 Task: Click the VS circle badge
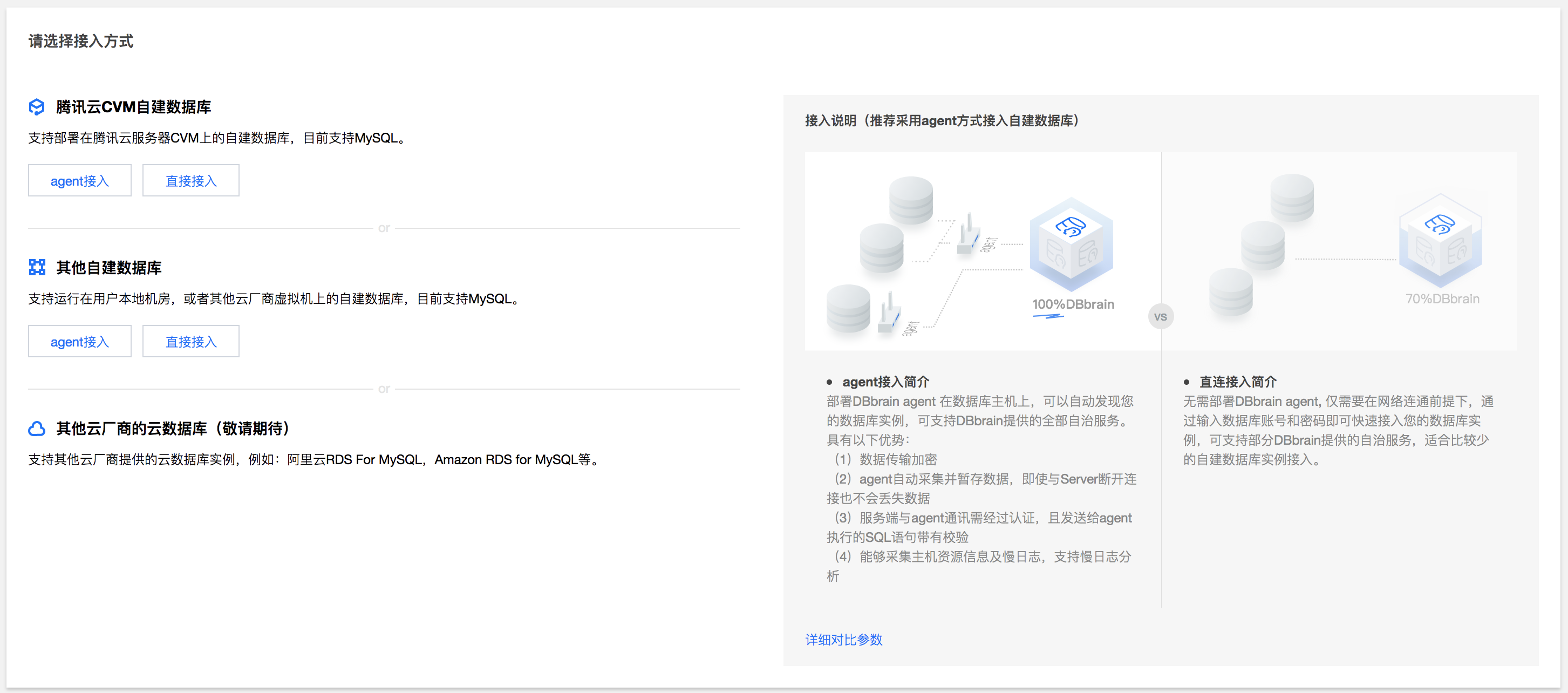[x=1160, y=317]
